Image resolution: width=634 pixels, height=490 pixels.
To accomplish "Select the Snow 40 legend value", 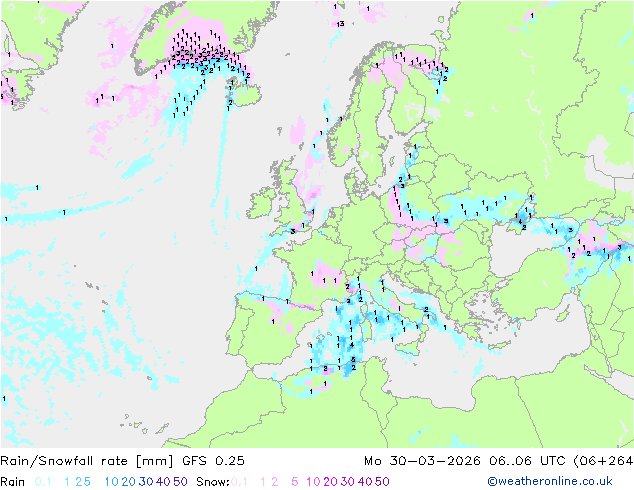I will [365, 482].
